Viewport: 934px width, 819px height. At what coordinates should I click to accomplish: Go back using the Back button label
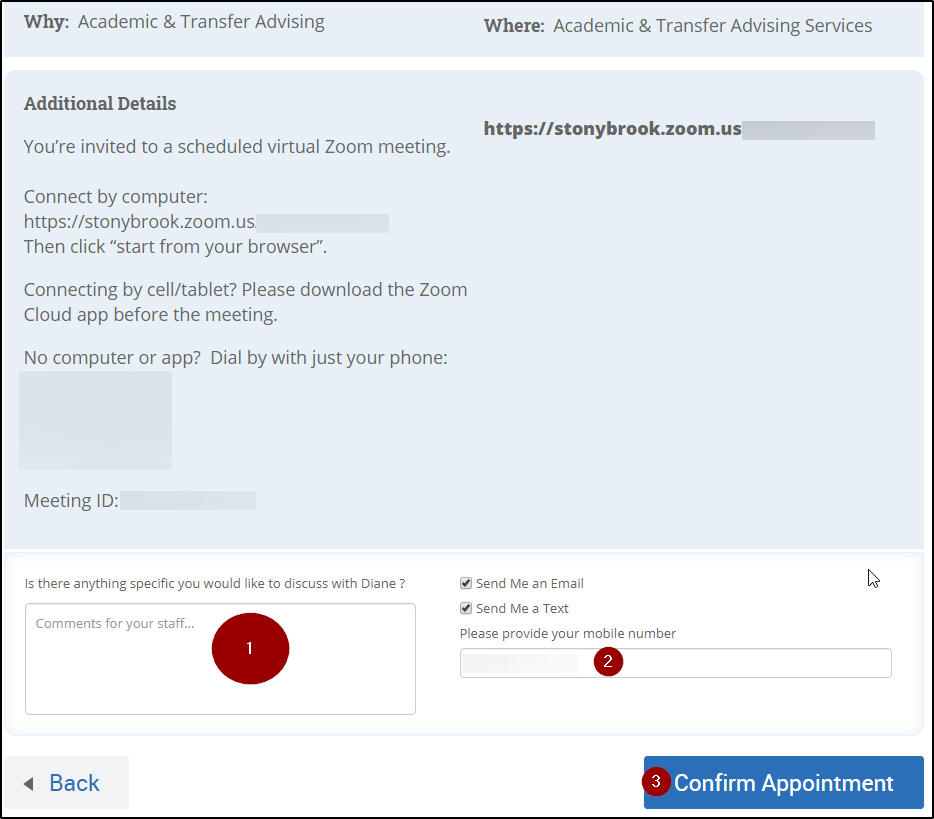coord(75,783)
